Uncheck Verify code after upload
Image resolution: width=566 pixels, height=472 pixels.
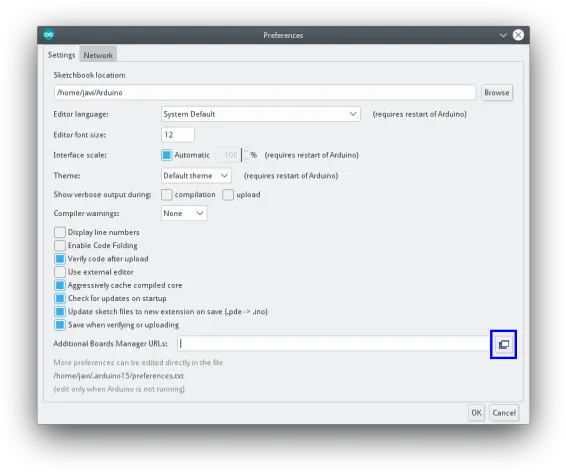tap(60, 259)
